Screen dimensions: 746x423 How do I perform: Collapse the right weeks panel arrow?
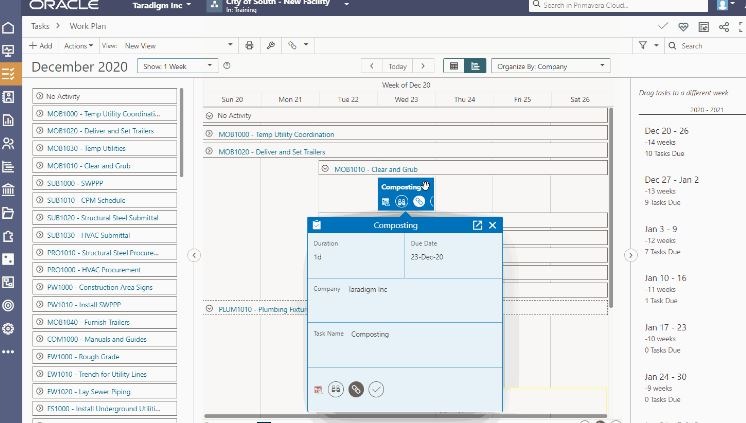630,255
